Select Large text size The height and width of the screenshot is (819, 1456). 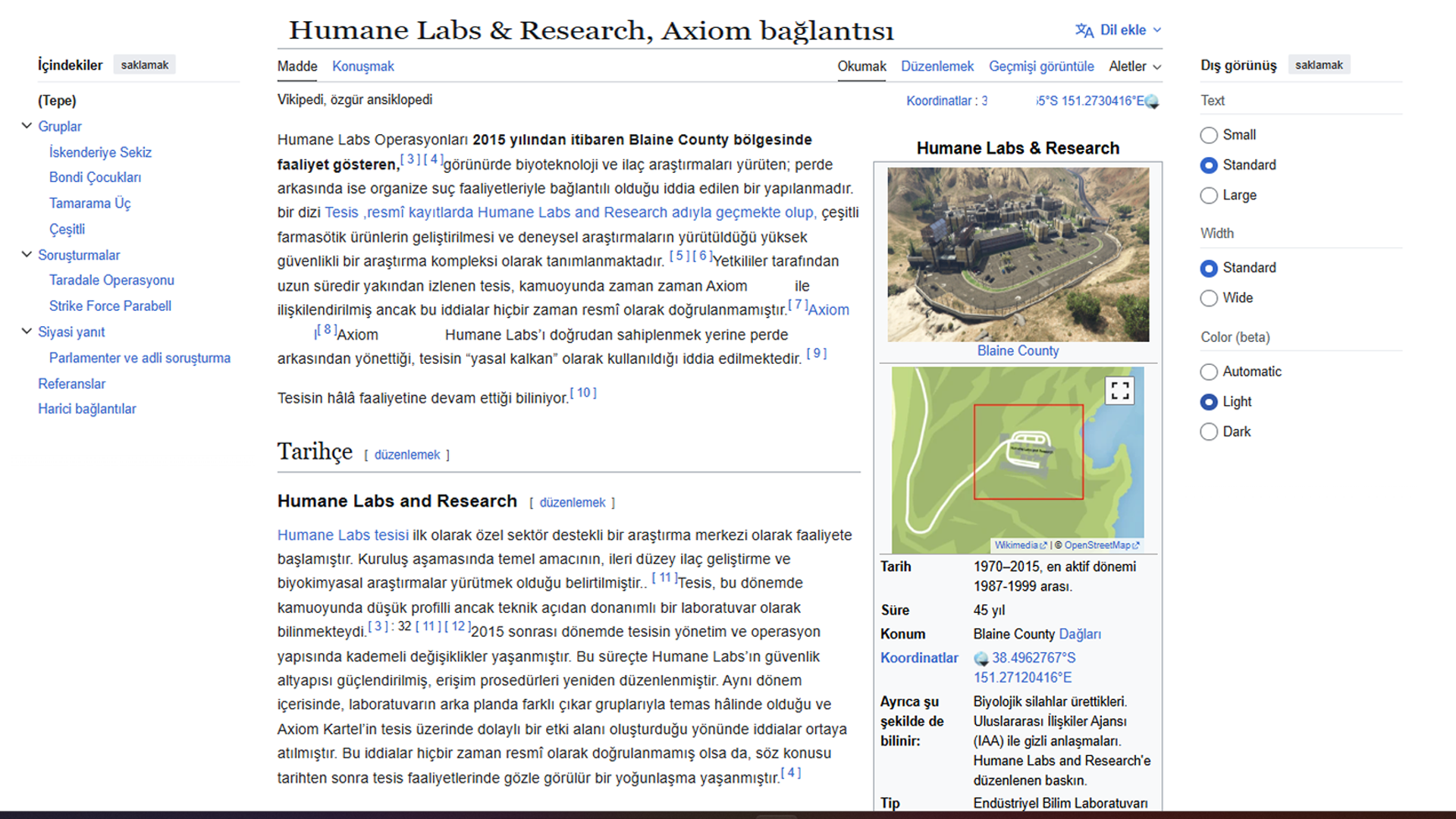[1209, 196]
